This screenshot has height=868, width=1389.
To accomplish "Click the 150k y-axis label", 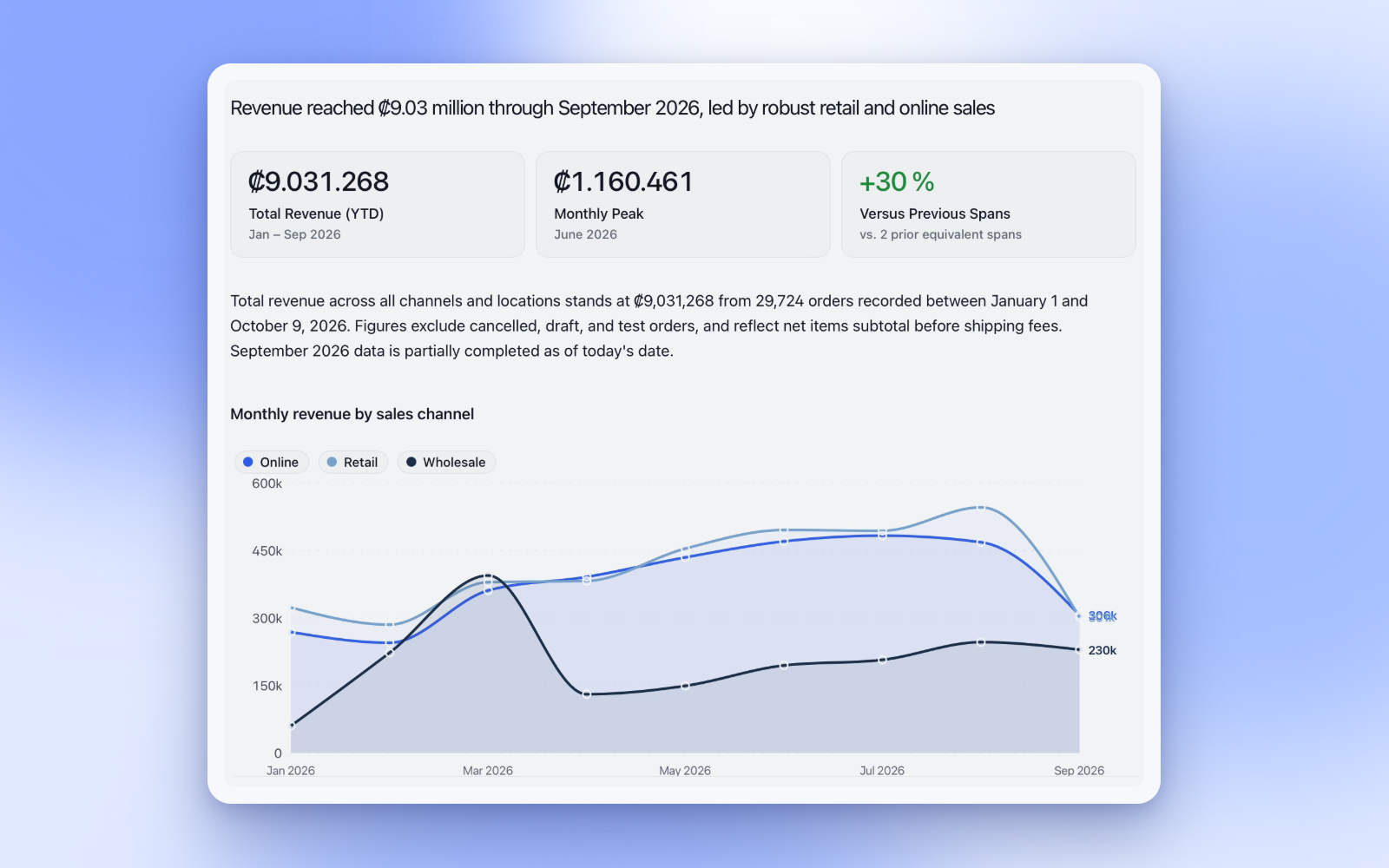I will click(x=267, y=686).
